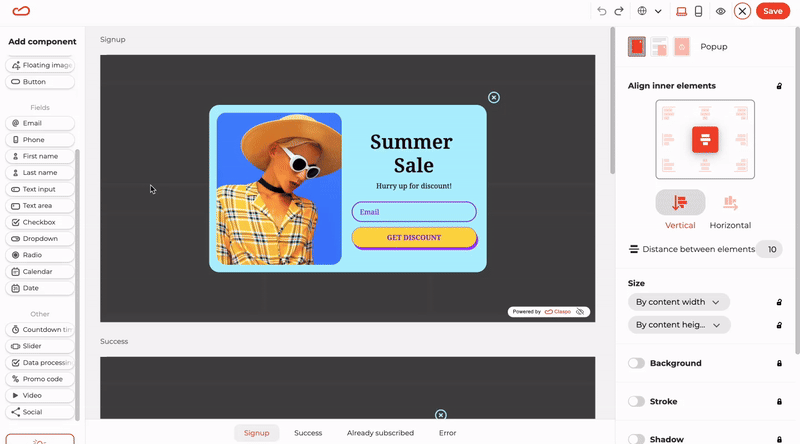
Task: Enable the Background toggle
Action: (x=636, y=363)
